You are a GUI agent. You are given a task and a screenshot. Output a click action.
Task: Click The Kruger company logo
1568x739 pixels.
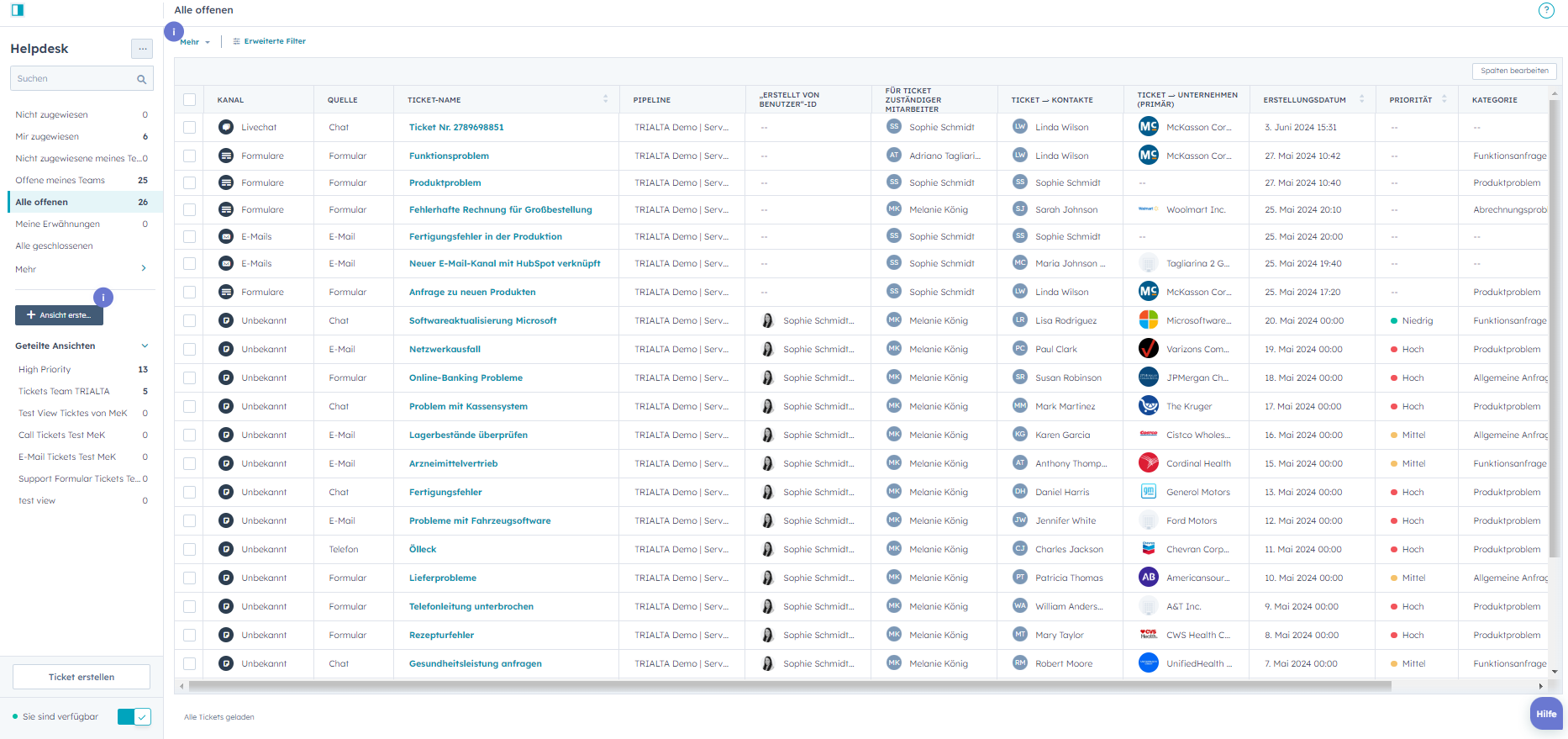(1149, 406)
